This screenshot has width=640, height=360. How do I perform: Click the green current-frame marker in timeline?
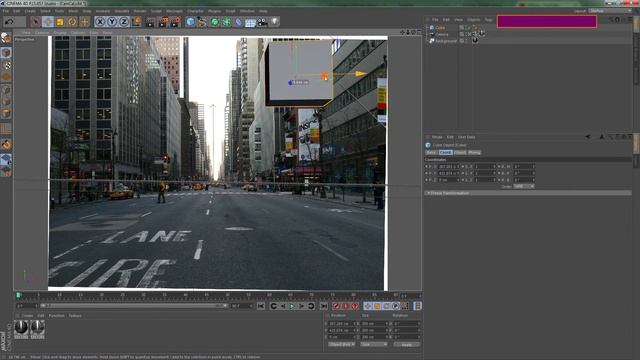(x=18, y=295)
